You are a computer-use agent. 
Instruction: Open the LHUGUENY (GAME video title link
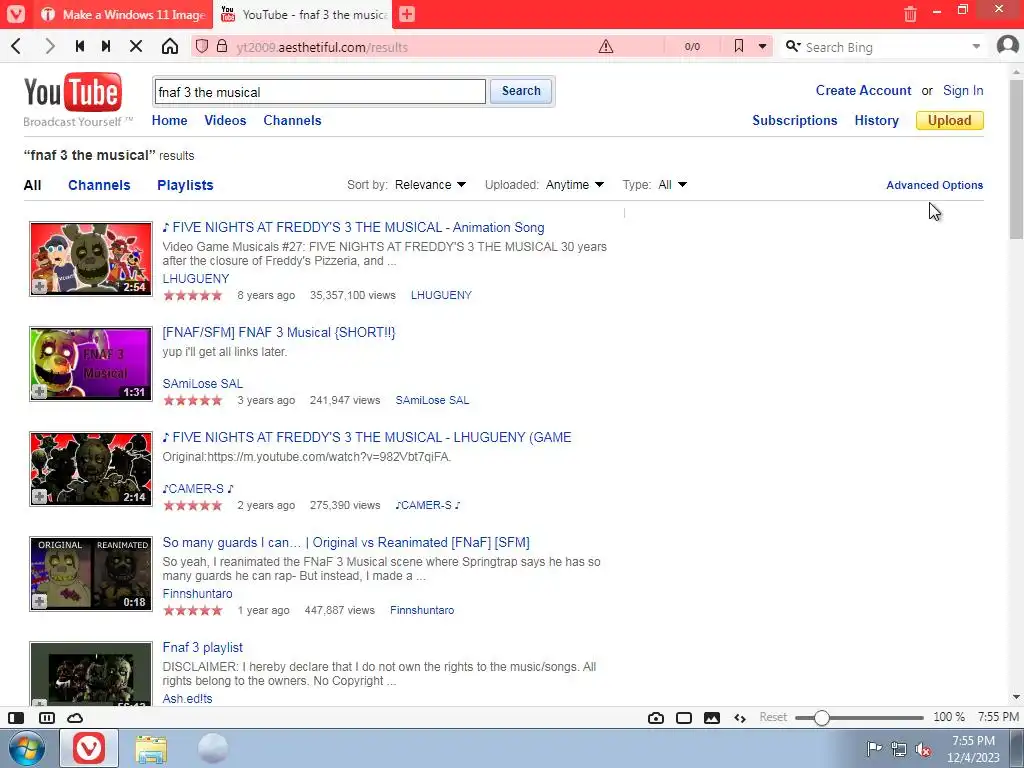(366, 437)
